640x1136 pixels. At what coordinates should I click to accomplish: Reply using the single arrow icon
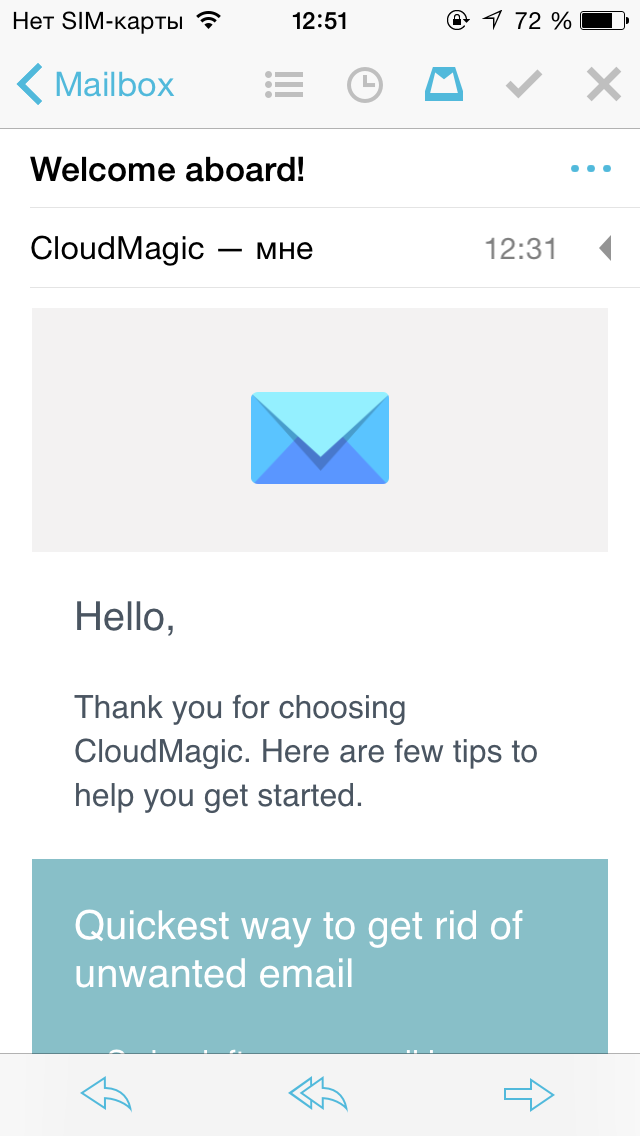[107, 1094]
